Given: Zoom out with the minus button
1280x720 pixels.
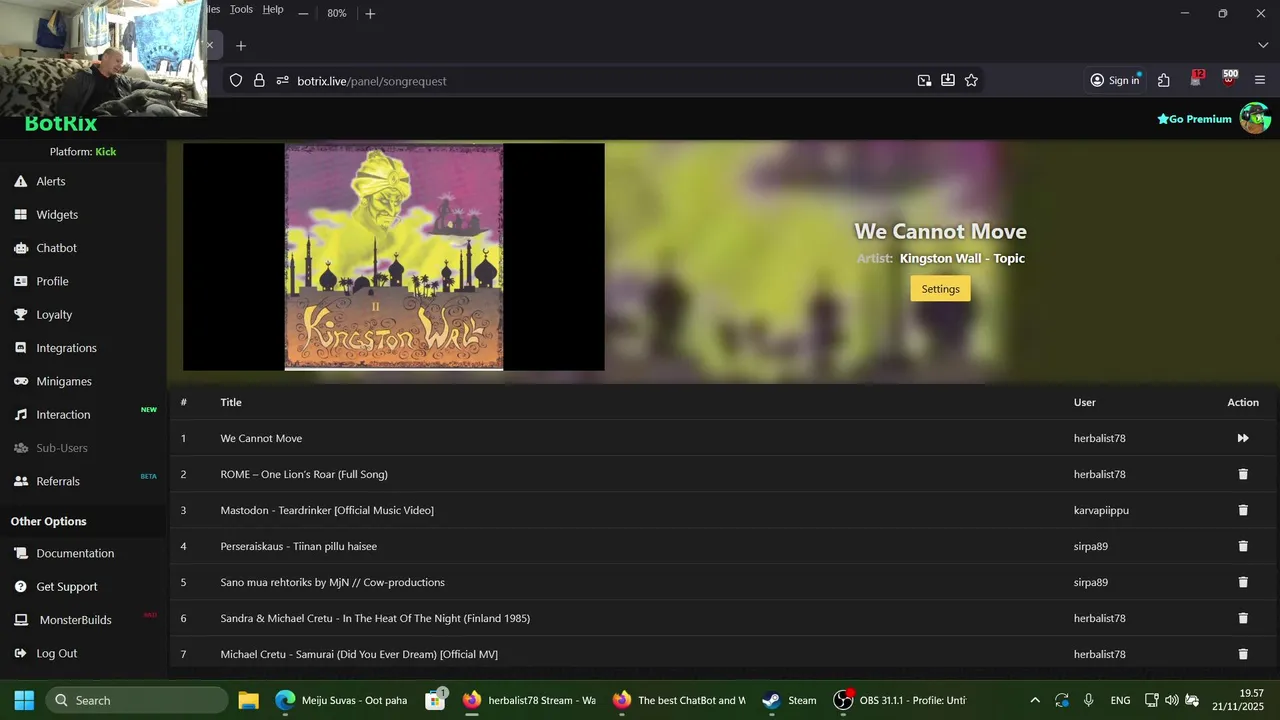Looking at the screenshot, I should (x=303, y=14).
